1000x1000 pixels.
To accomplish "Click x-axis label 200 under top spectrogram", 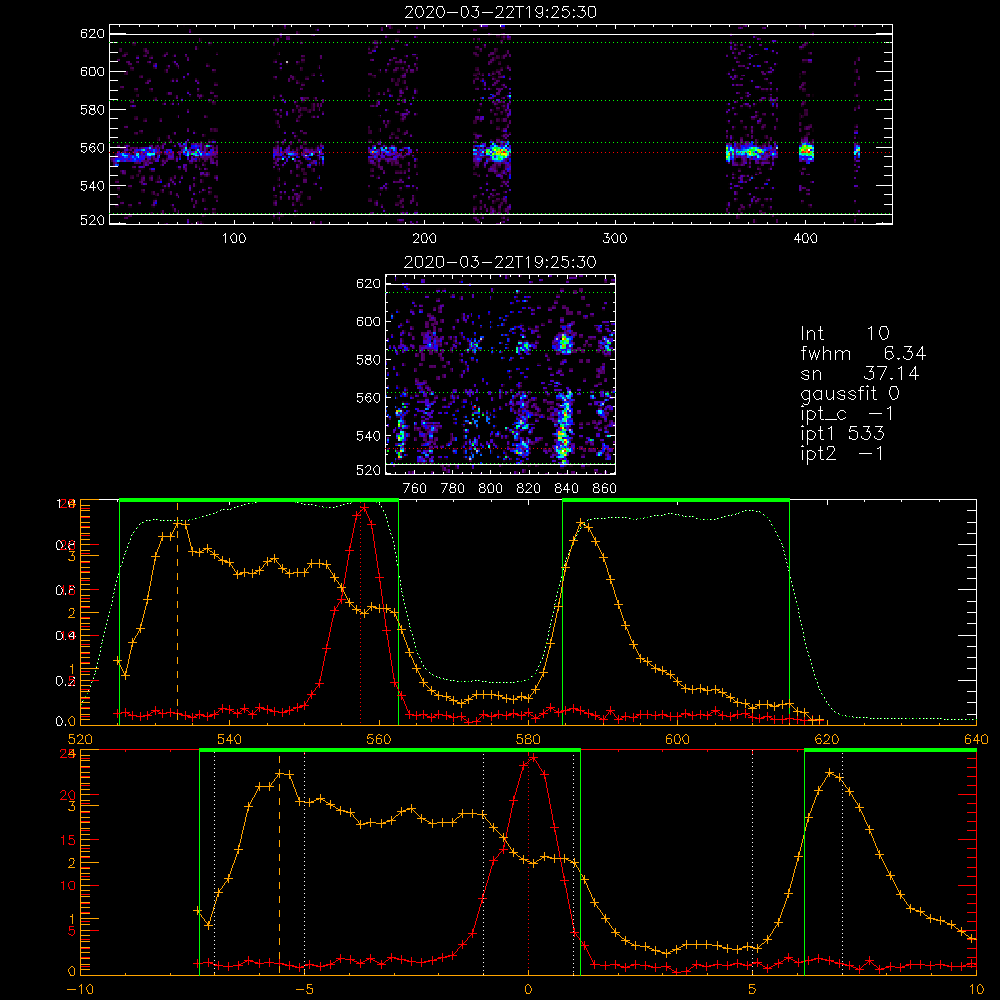I will (x=424, y=239).
